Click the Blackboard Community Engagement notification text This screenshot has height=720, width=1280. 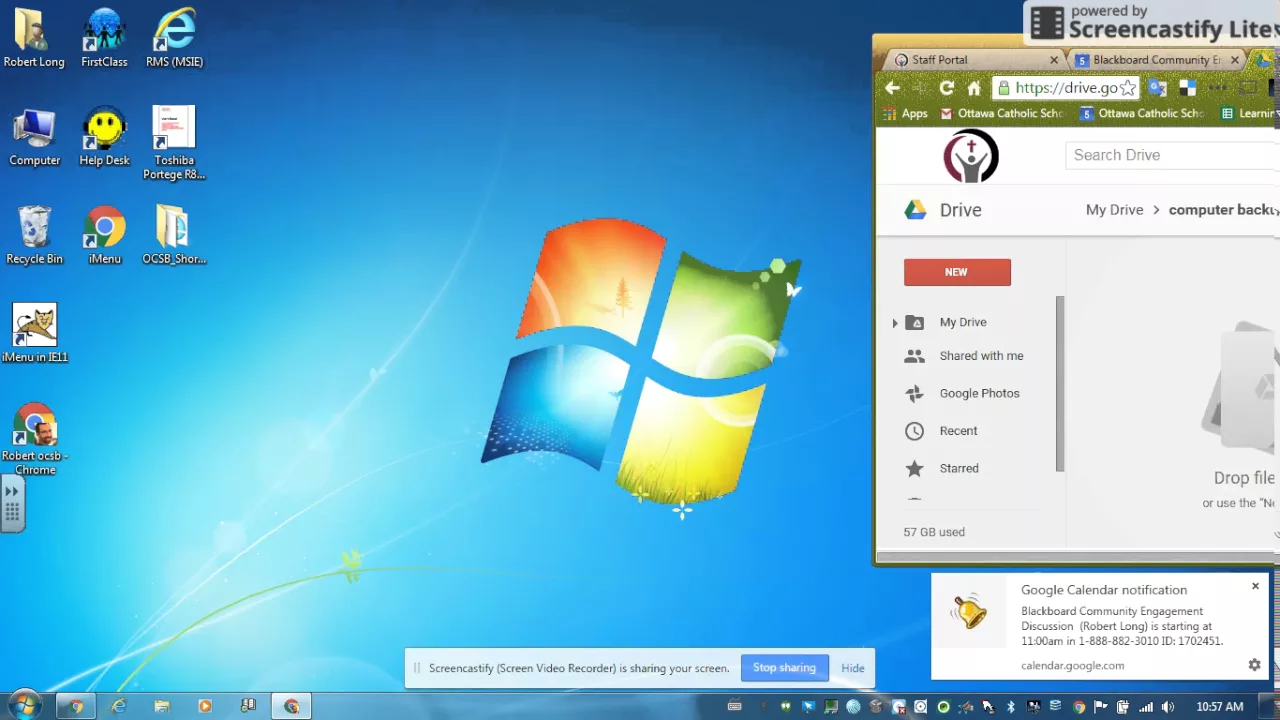pyautogui.click(x=1122, y=626)
